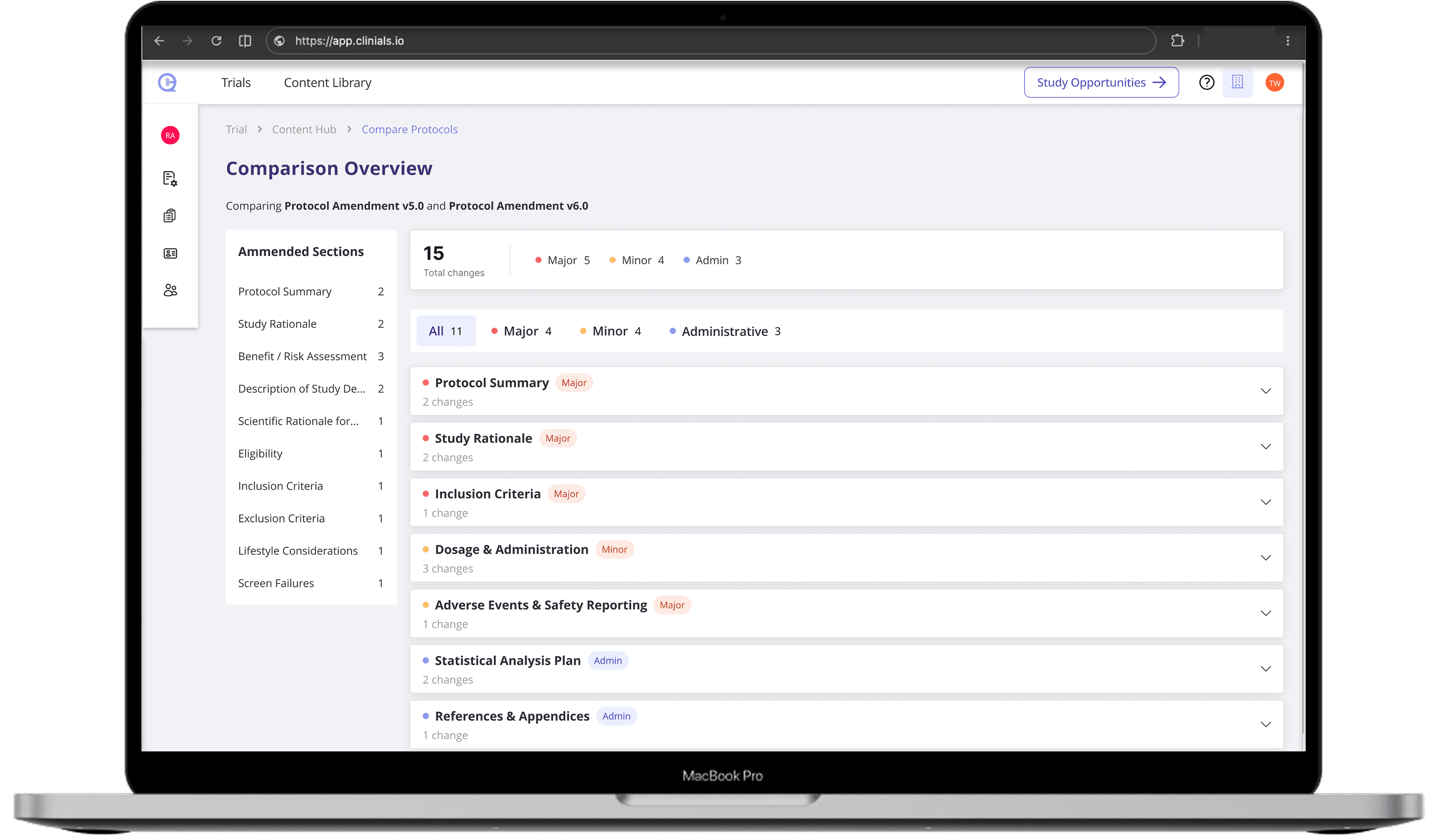Image resolution: width=1437 pixels, height=840 pixels.
Task: Click the browser back arrow
Action: point(160,41)
